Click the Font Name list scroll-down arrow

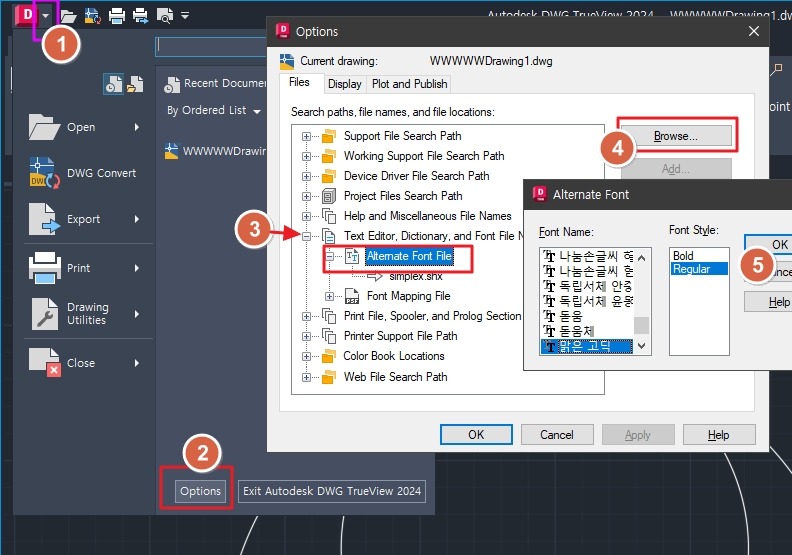(x=641, y=346)
